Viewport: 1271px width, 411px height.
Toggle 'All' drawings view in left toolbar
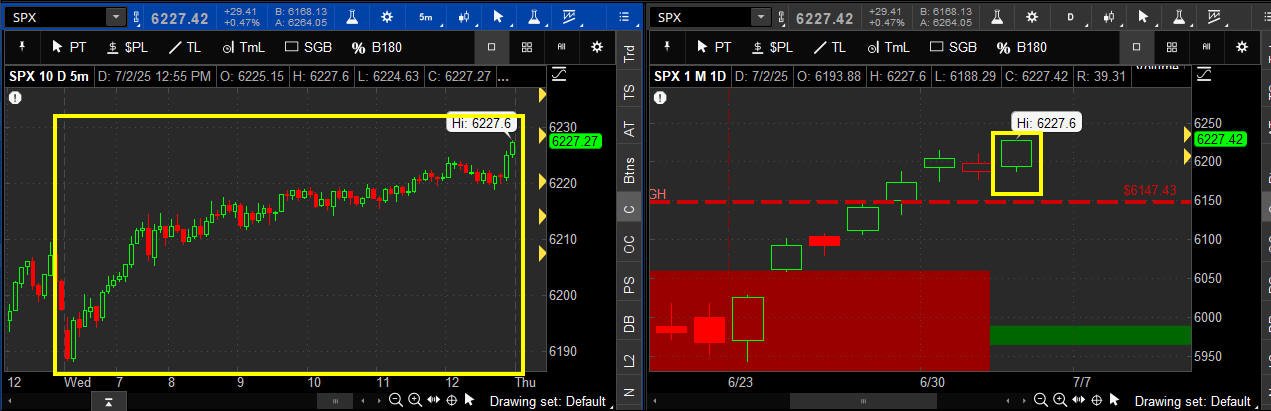click(561, 47)
